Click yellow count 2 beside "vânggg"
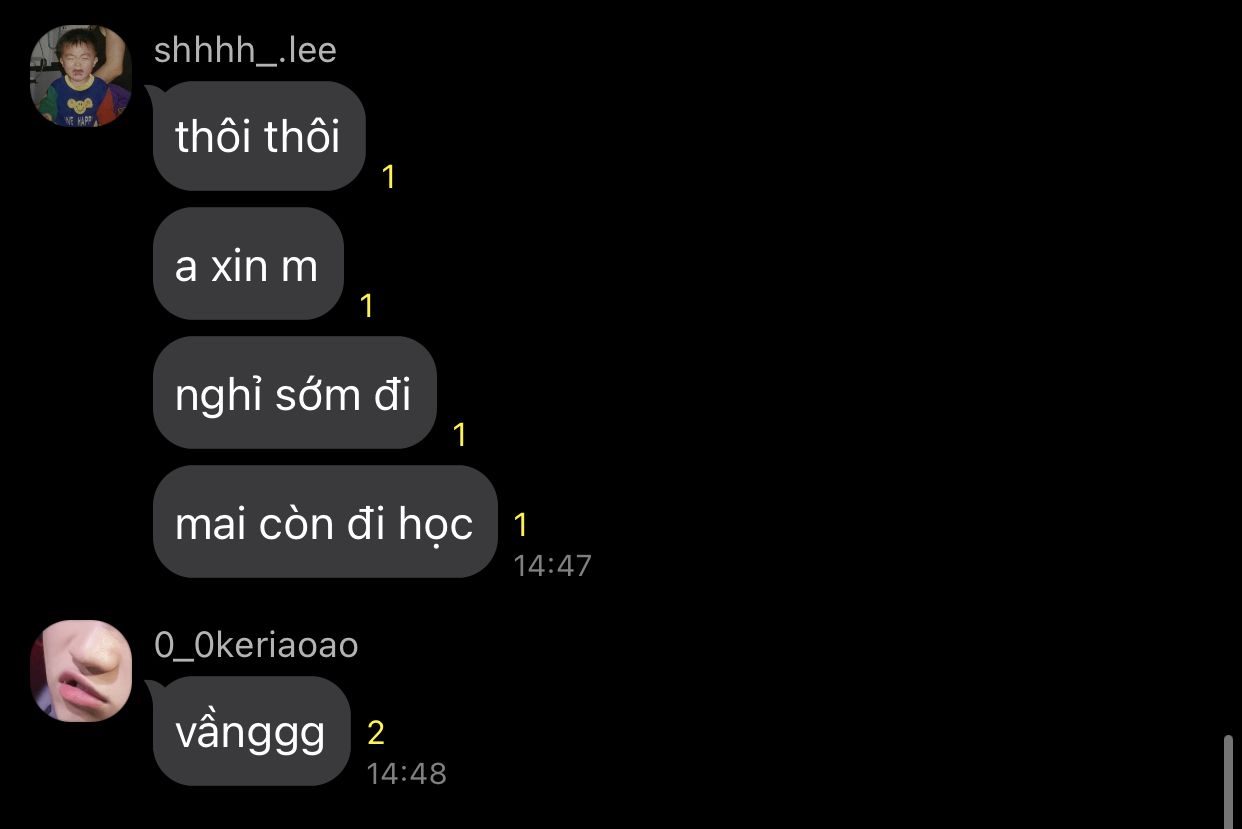 pos(376,733)
